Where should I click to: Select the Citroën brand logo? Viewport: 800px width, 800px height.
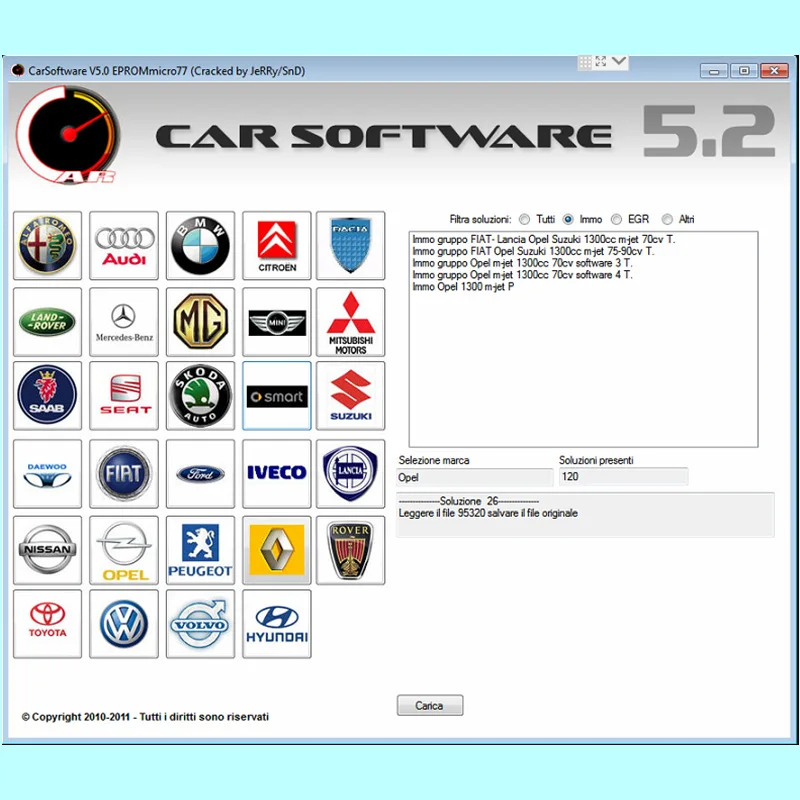point(277,245)
